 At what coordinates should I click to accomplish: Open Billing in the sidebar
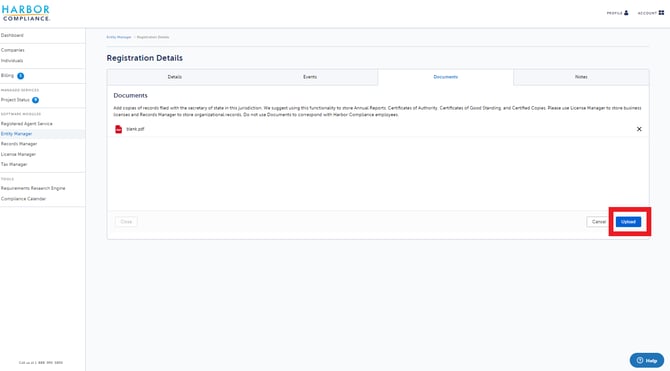(7, 76)
